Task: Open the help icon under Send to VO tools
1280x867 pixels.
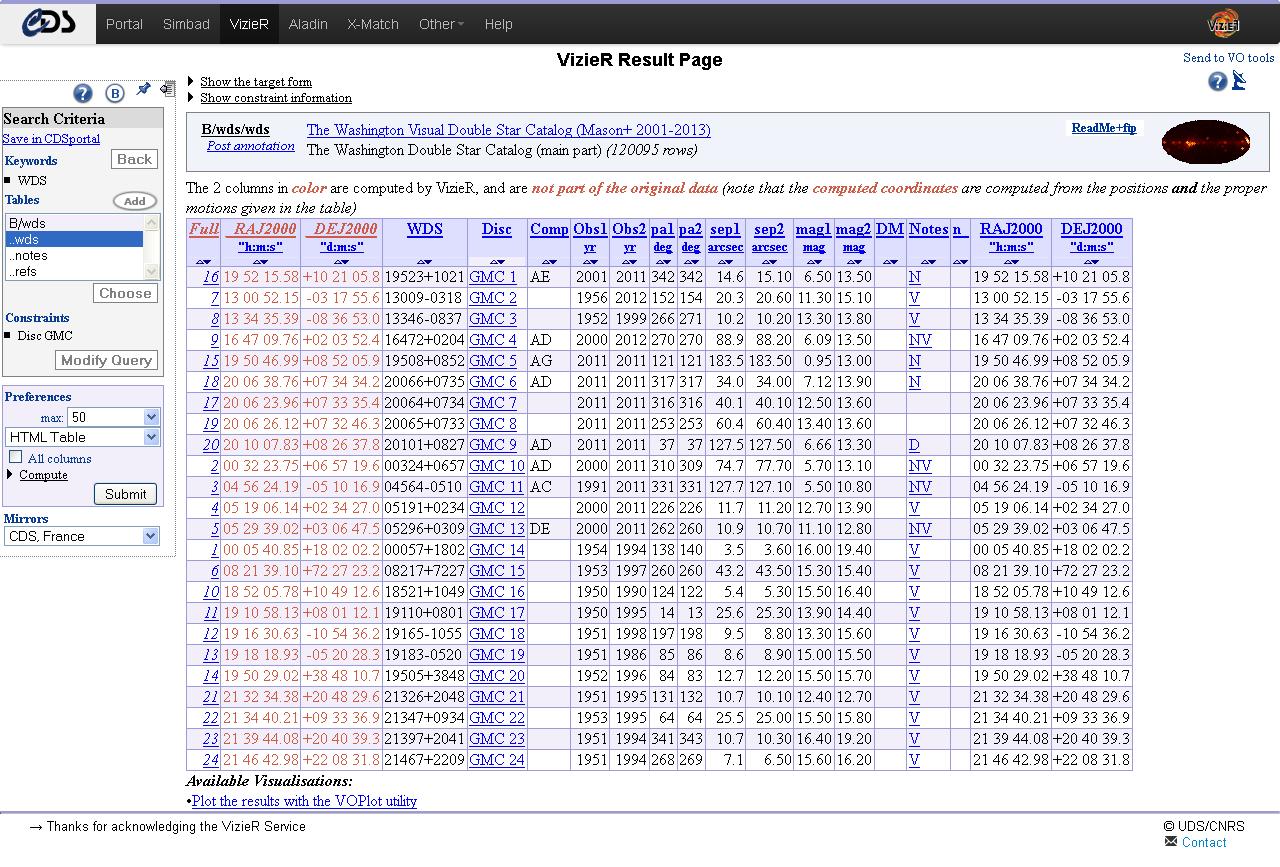Action: pyautogui.click(x=1217, y=82)
